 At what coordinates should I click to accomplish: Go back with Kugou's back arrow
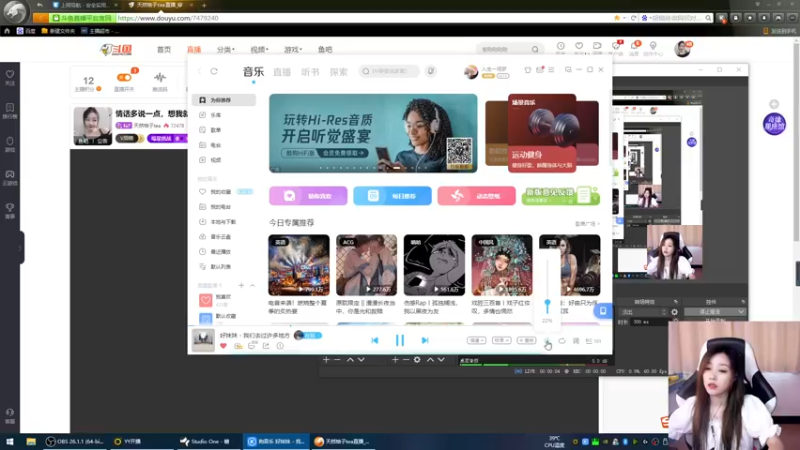(x=199, y=71)
